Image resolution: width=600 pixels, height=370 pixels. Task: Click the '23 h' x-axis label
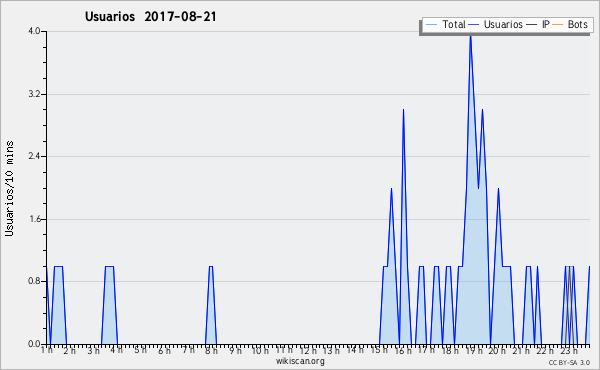click(x=569, y=350)
